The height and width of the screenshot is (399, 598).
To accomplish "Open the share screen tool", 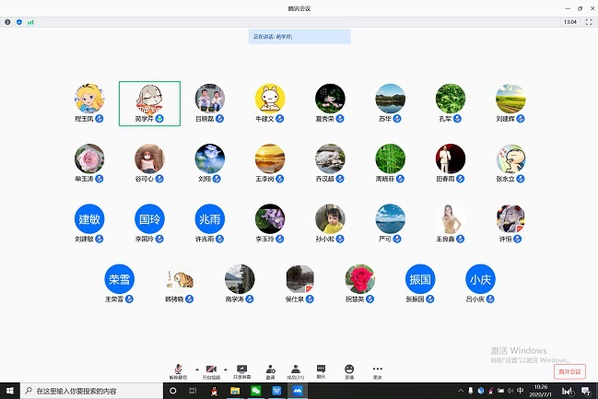I will pyautogui.click(x=242, y=372).
